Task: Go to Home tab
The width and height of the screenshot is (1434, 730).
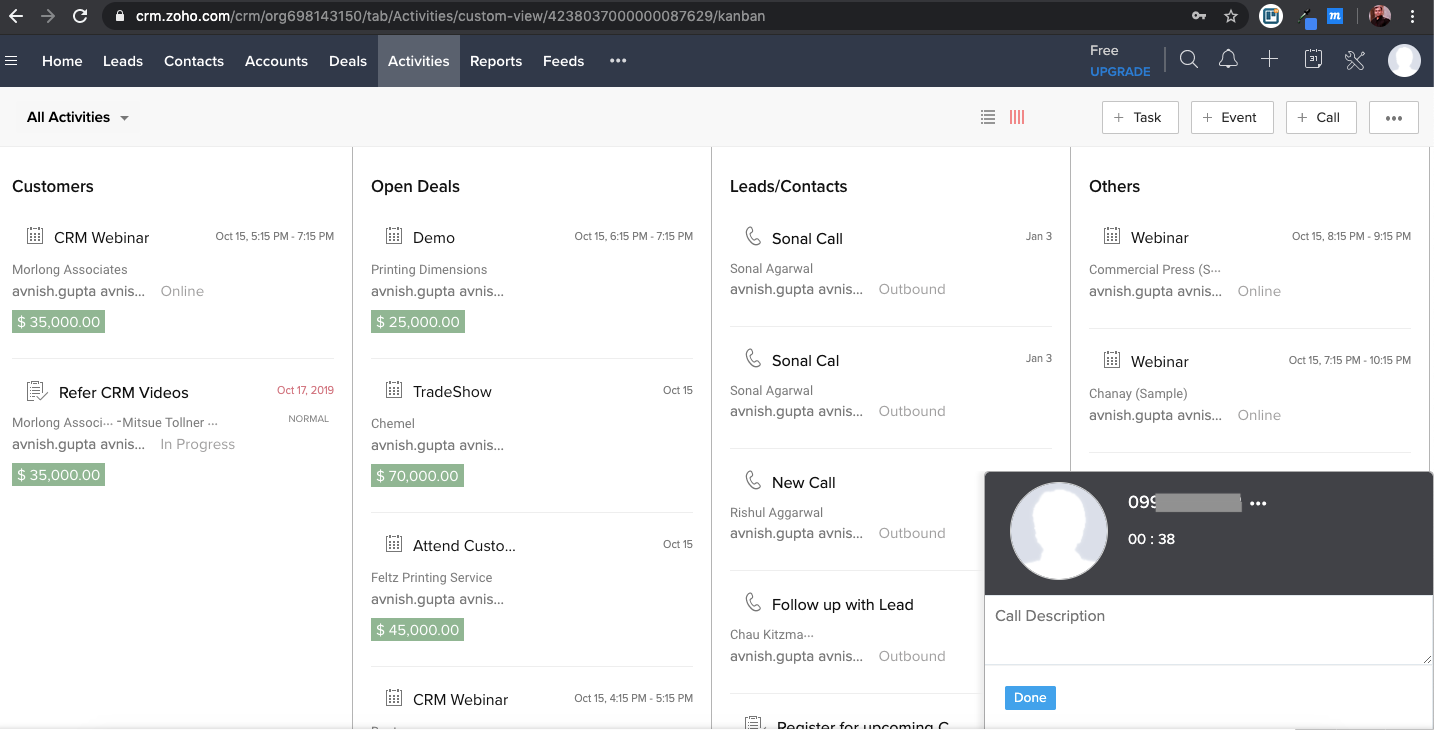Action: click(62, 61)
